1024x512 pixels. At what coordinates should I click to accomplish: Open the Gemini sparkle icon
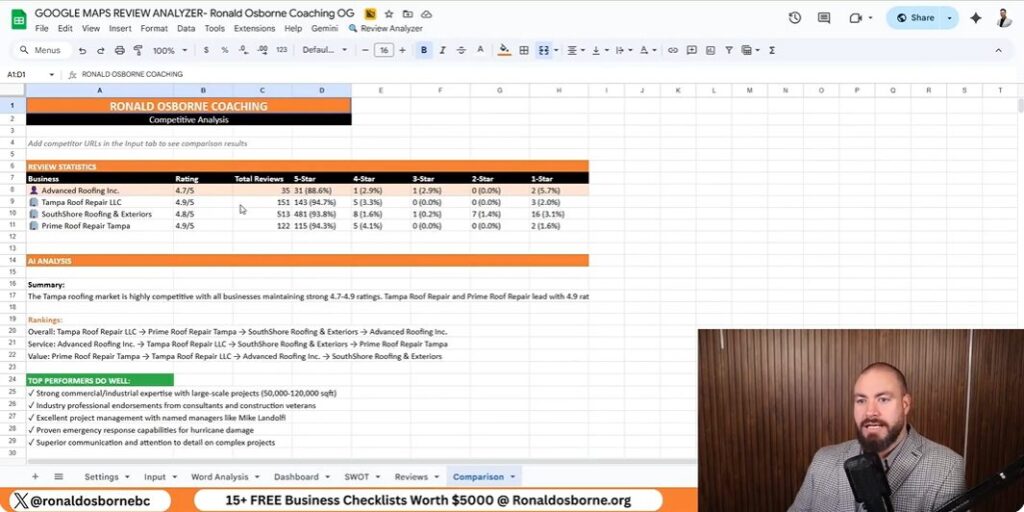(976, 18)
